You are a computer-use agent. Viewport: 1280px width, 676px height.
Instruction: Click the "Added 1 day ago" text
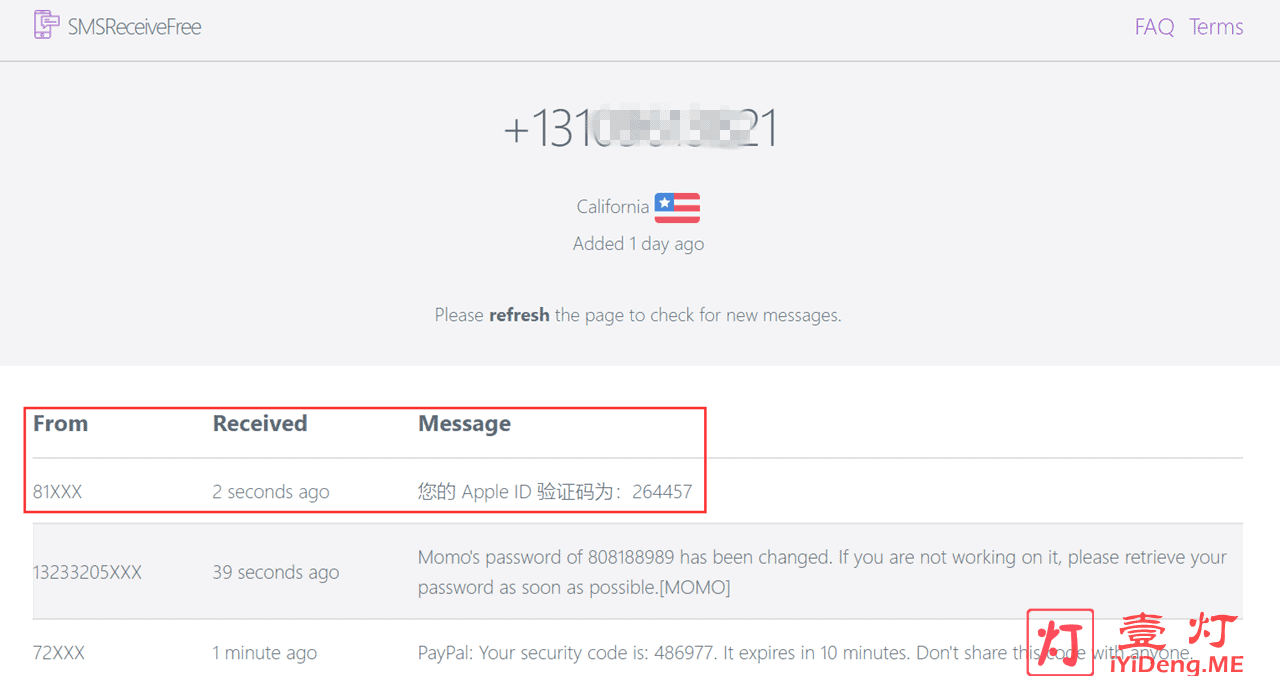638,244
